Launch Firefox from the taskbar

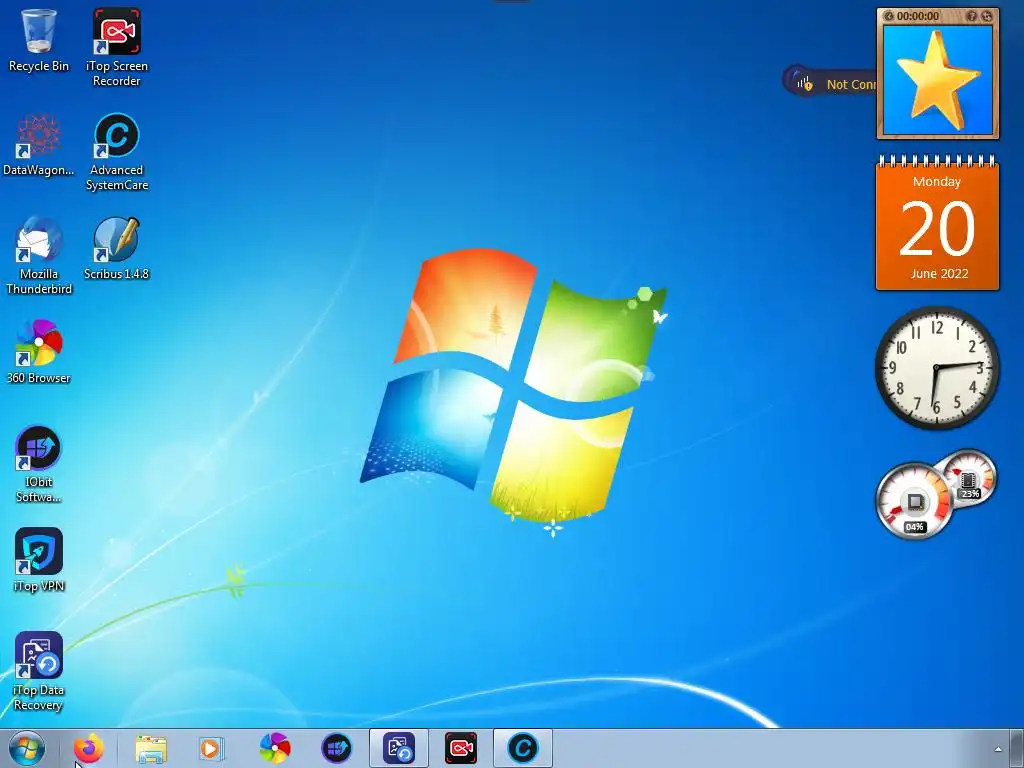tap(88, 748)
